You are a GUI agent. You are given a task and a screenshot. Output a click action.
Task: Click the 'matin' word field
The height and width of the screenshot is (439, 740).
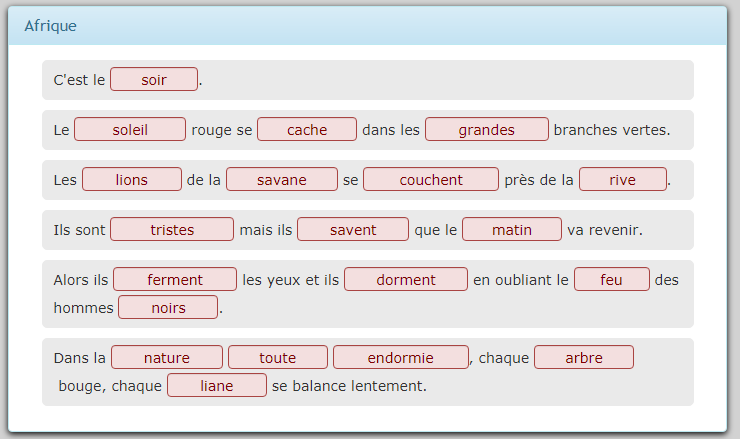512,229
